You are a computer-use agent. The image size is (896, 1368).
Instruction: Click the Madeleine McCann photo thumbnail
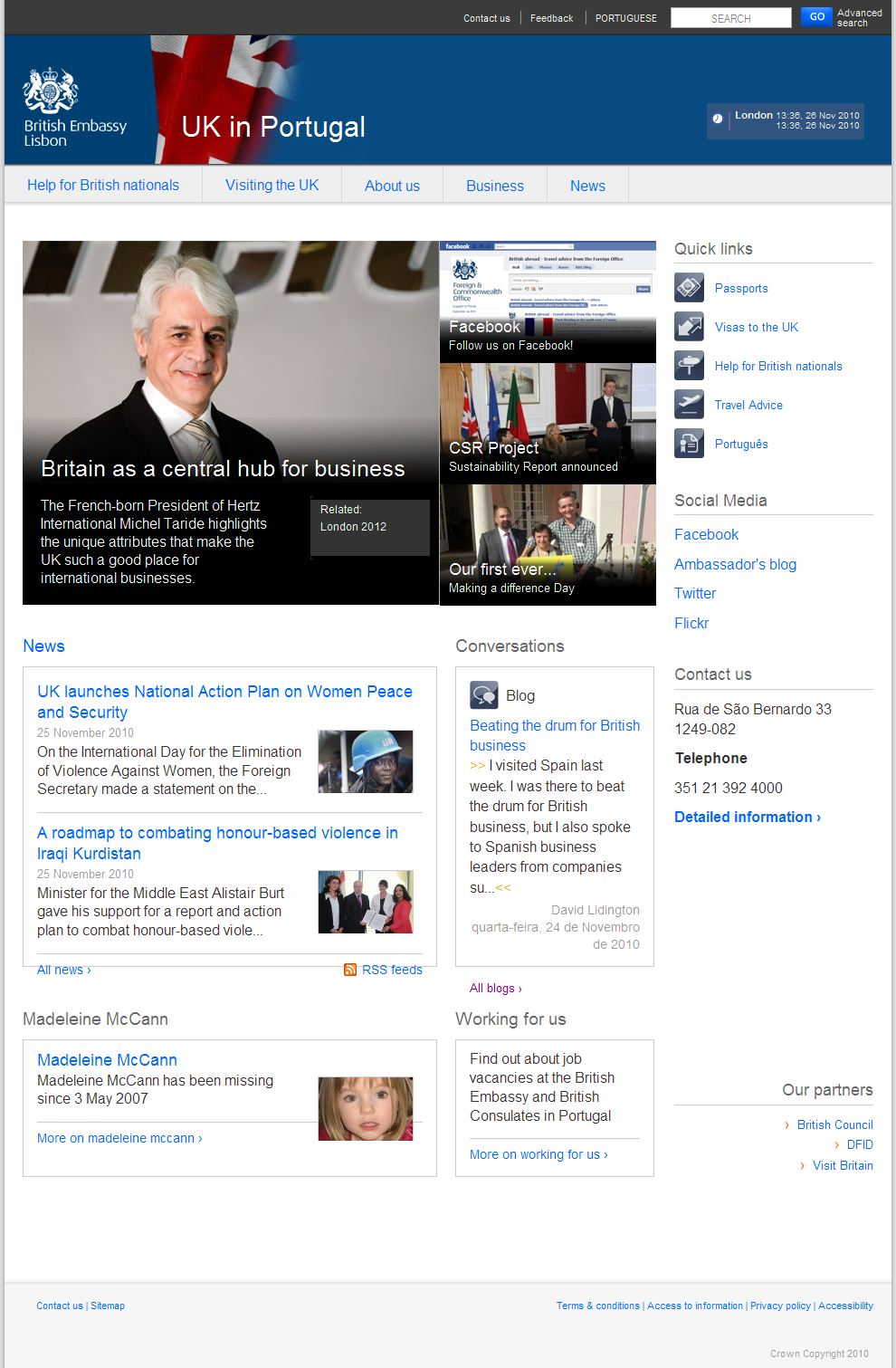[365, 1108]
